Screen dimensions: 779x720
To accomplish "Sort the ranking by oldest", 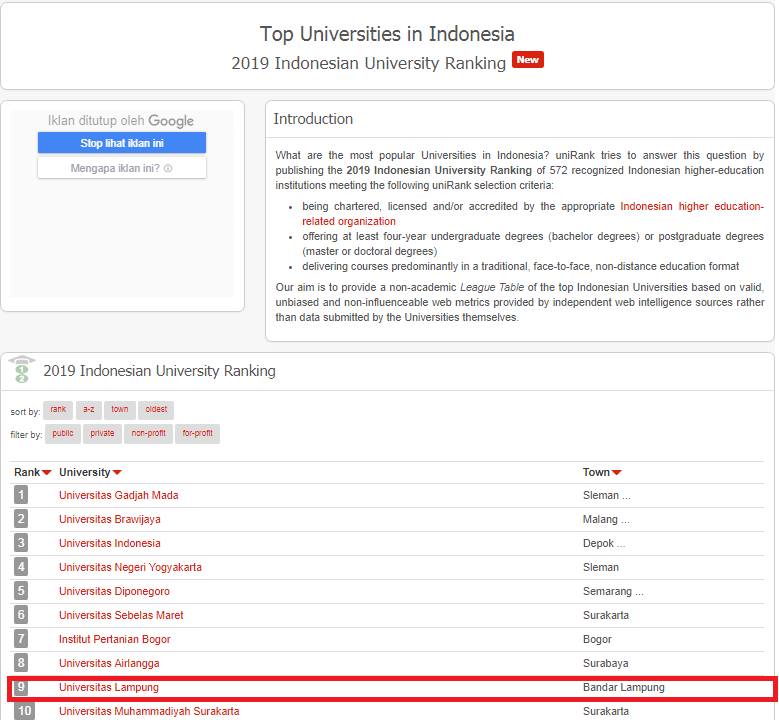I will pos(156,410).
